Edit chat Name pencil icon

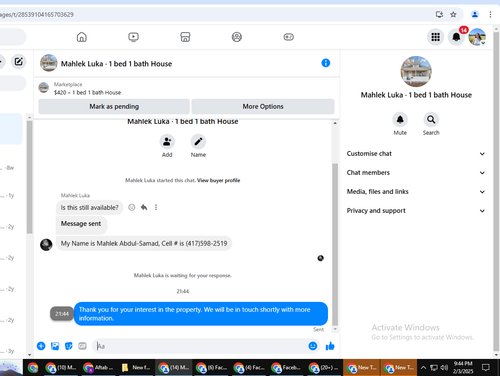tap(198, 142)
